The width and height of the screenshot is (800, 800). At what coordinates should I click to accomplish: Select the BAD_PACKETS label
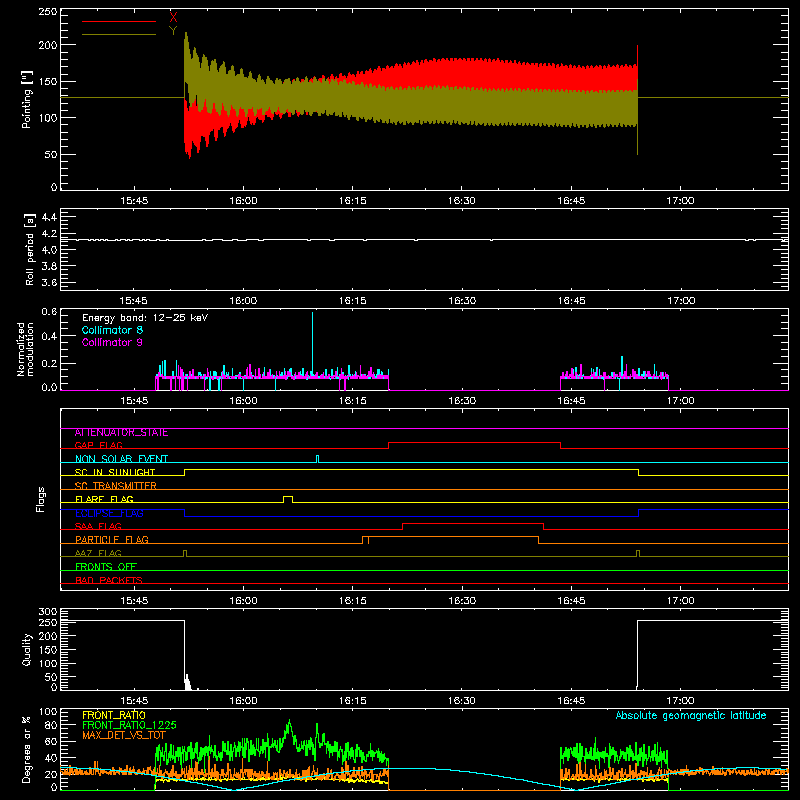click(x=109, y=581)
